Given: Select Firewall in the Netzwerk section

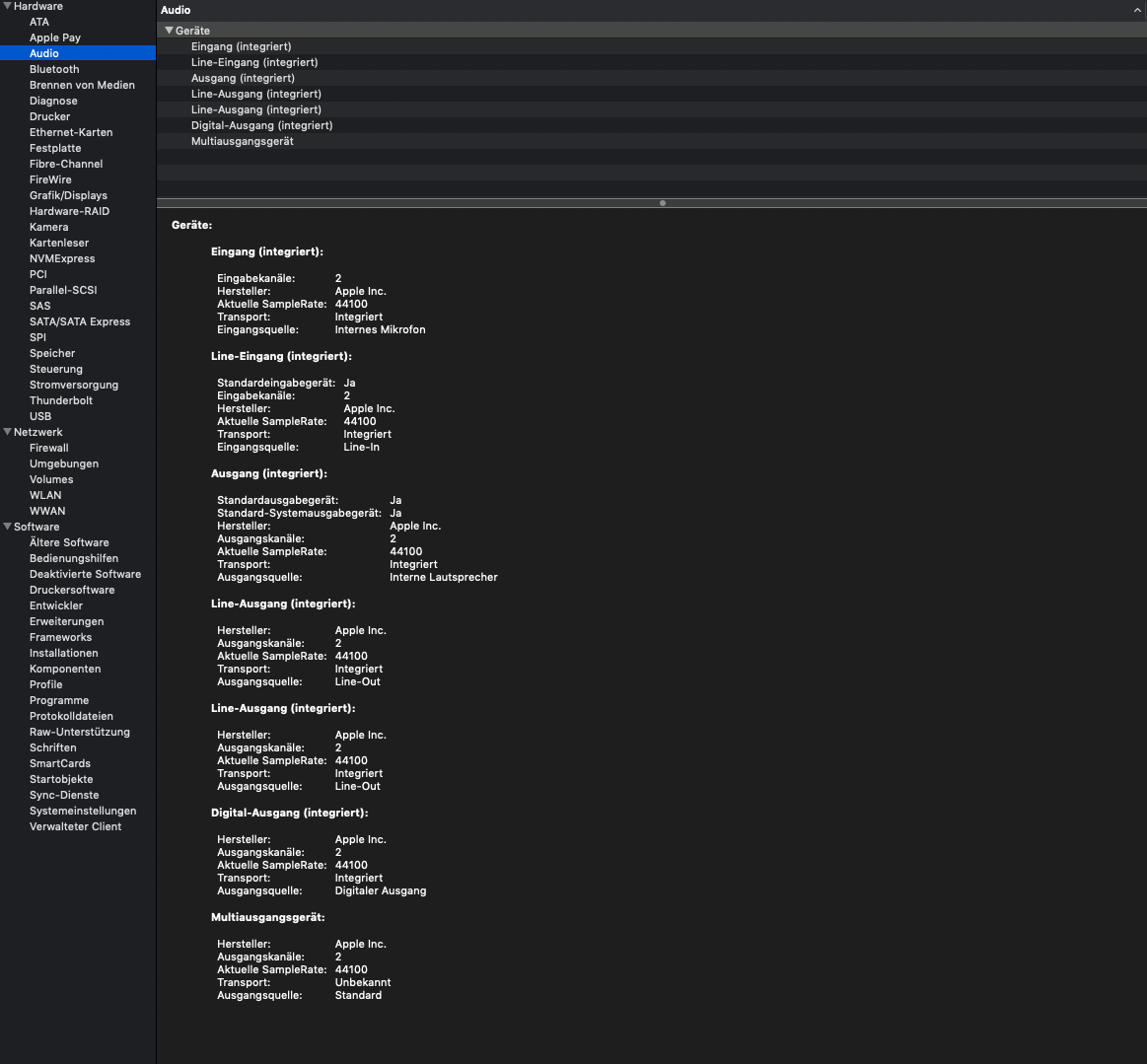Looking at the screenshot, I should coord(49,448).
